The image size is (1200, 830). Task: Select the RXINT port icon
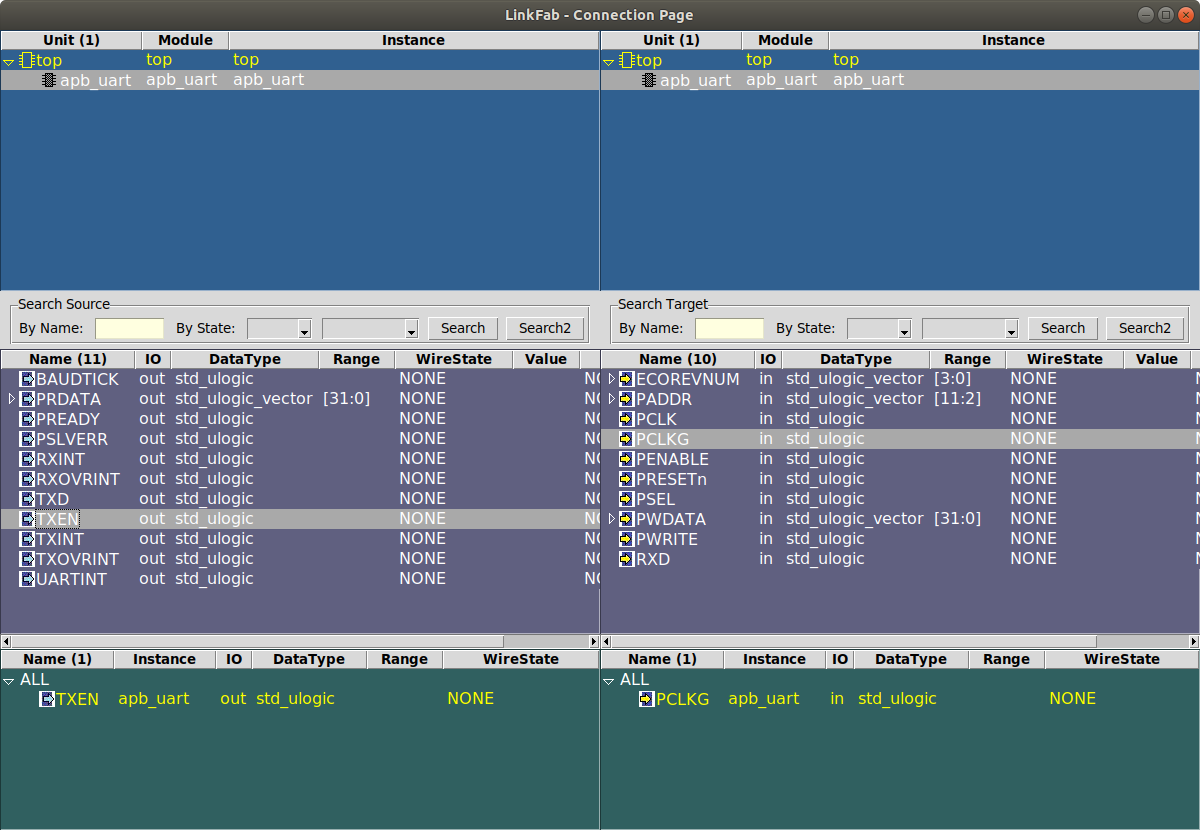(x=28, y=459)
